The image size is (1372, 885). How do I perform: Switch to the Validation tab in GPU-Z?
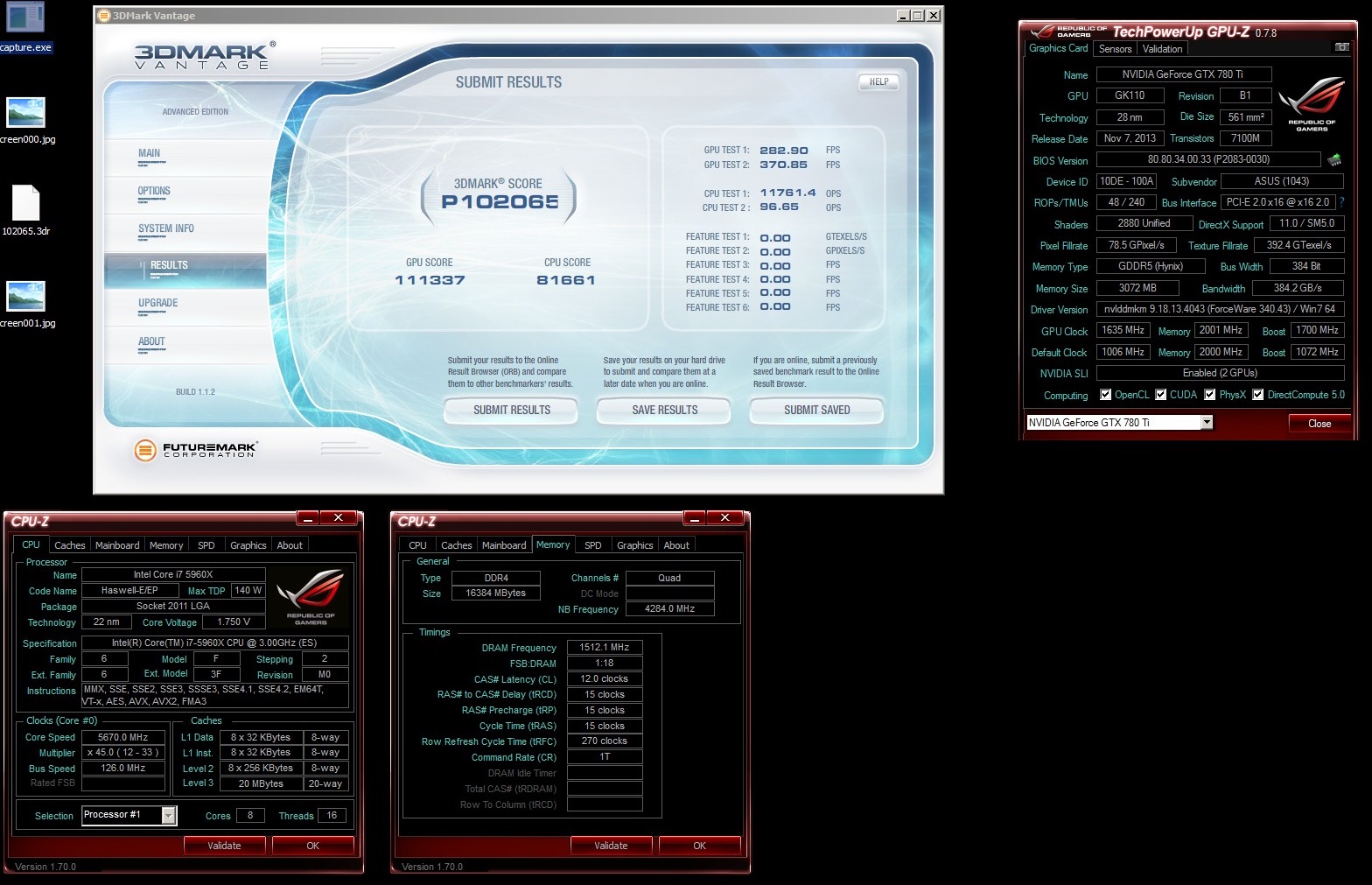click(1162, 49)
